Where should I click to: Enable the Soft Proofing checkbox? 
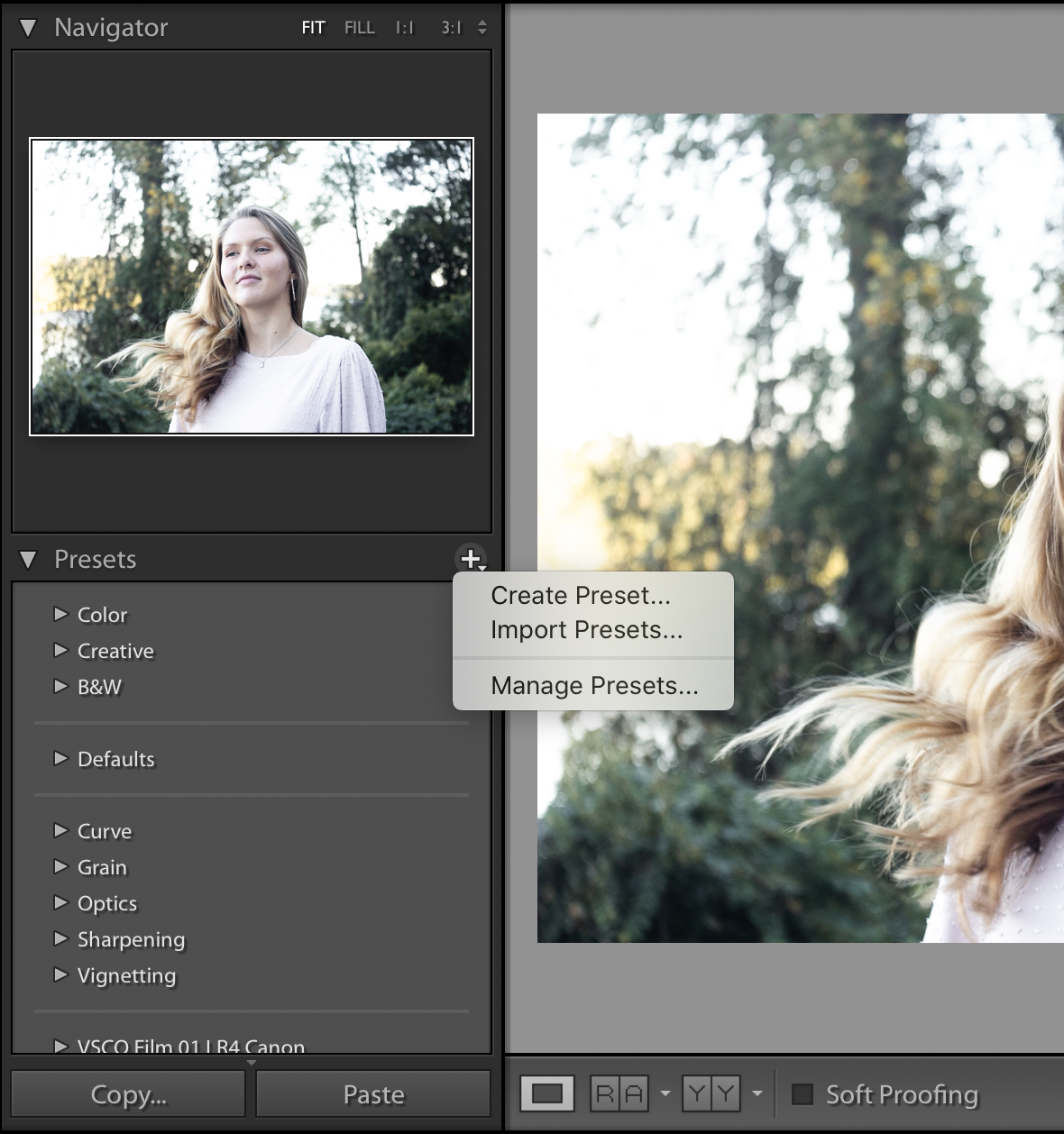point(802,1093)
